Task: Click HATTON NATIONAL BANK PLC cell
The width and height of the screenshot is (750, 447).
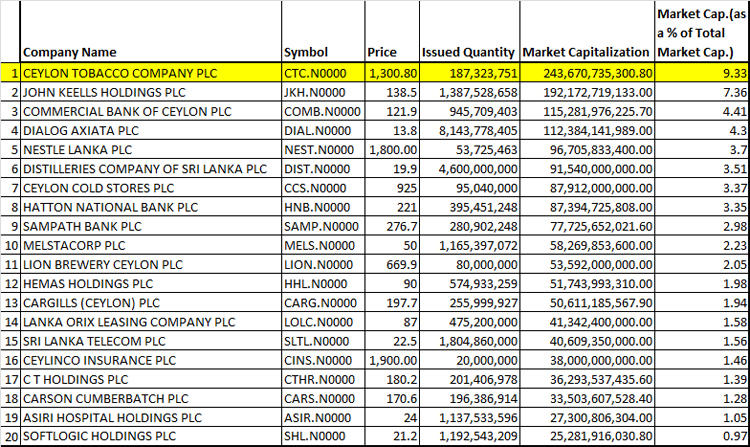Action: pyautogui.click(x=151, y=207)
